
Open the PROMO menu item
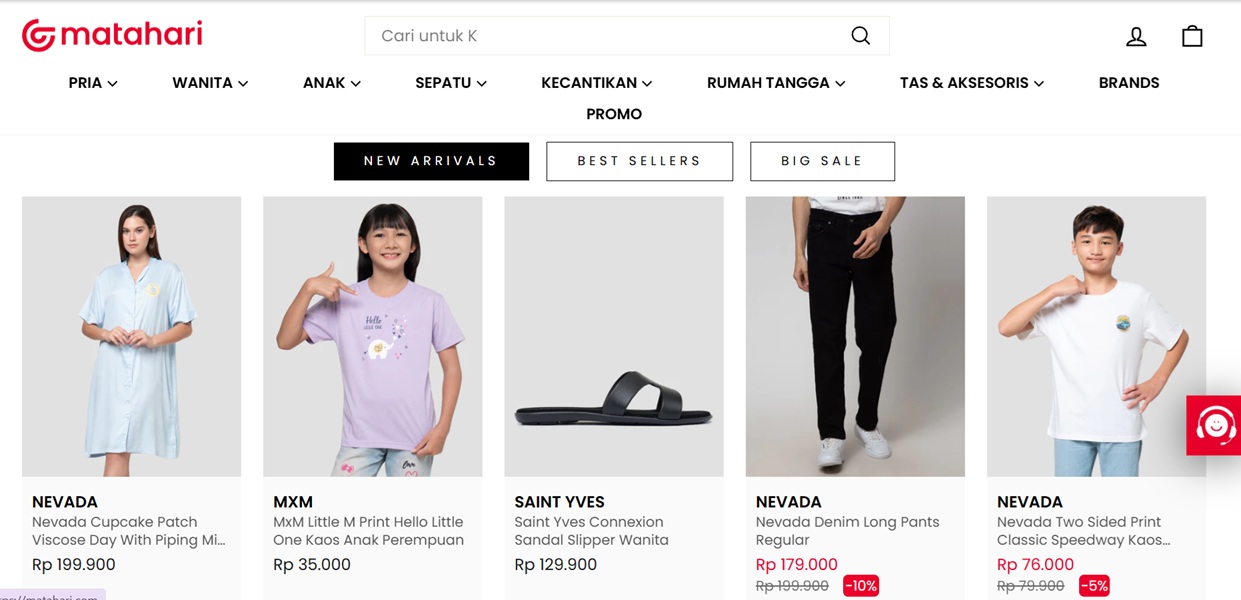(614, 114)
